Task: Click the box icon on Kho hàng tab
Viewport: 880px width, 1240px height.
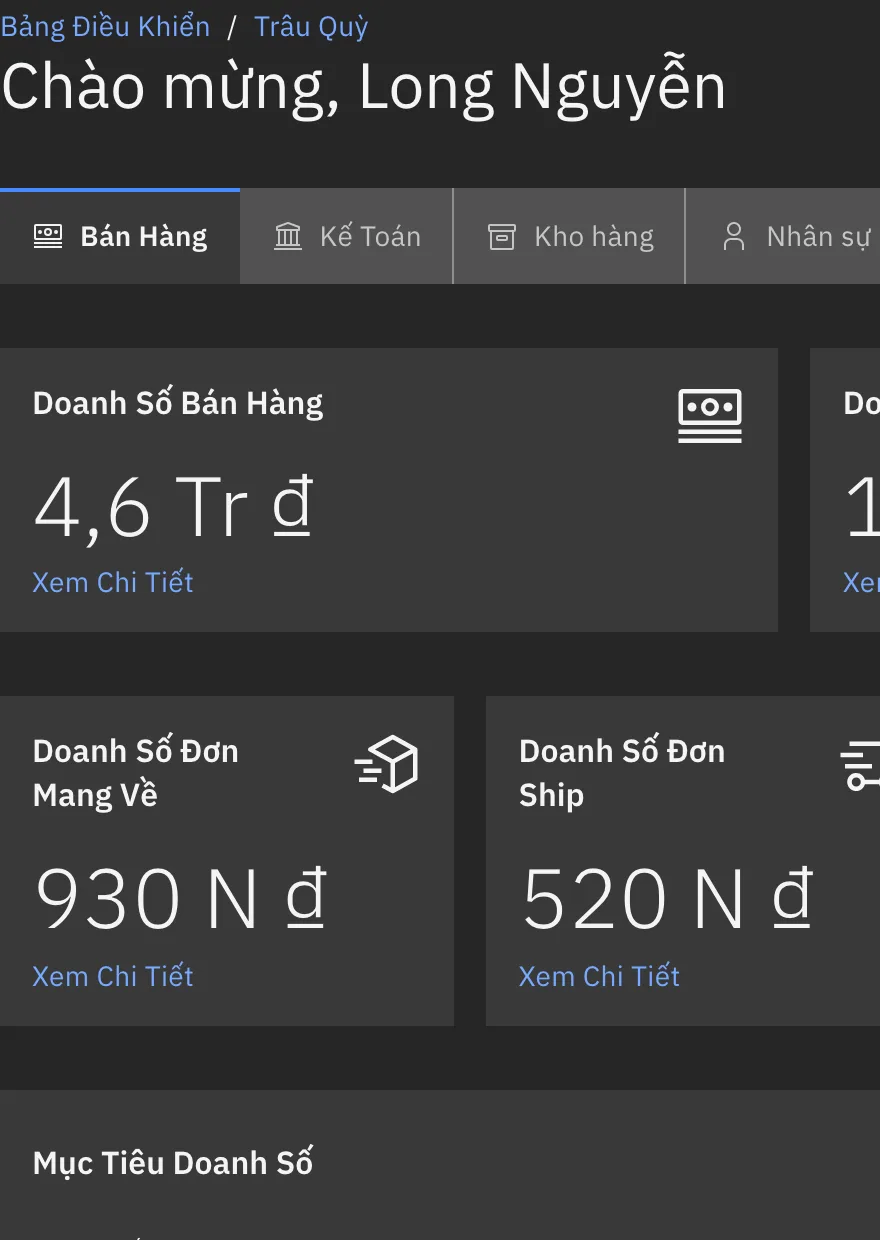Action: 501,236
